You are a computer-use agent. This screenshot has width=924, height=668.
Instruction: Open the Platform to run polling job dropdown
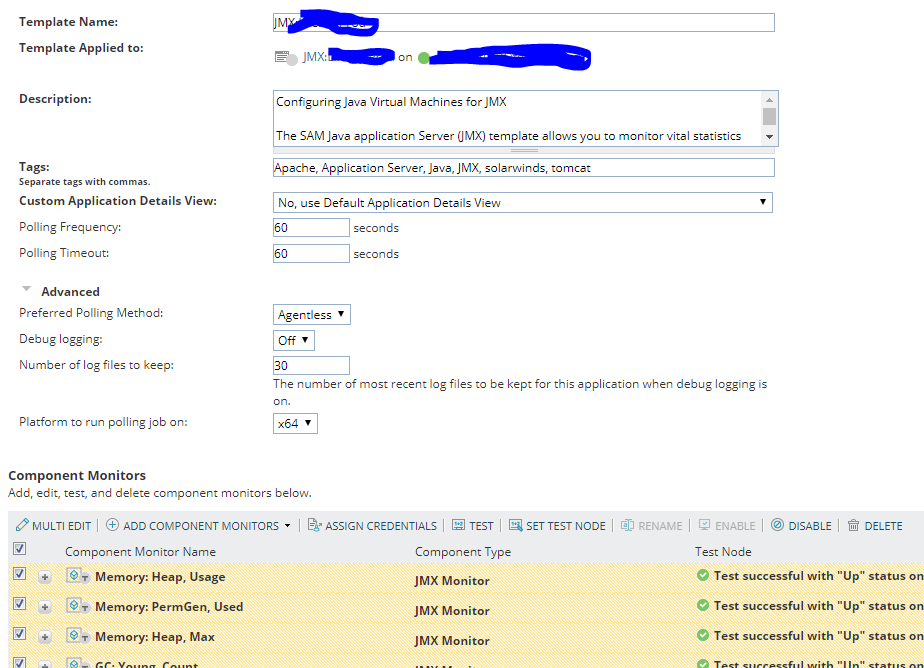(x=295, y=424)
